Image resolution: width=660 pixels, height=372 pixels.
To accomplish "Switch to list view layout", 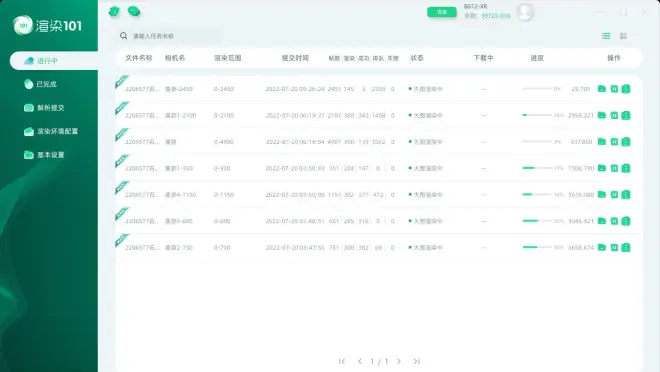I will [606, 36].
